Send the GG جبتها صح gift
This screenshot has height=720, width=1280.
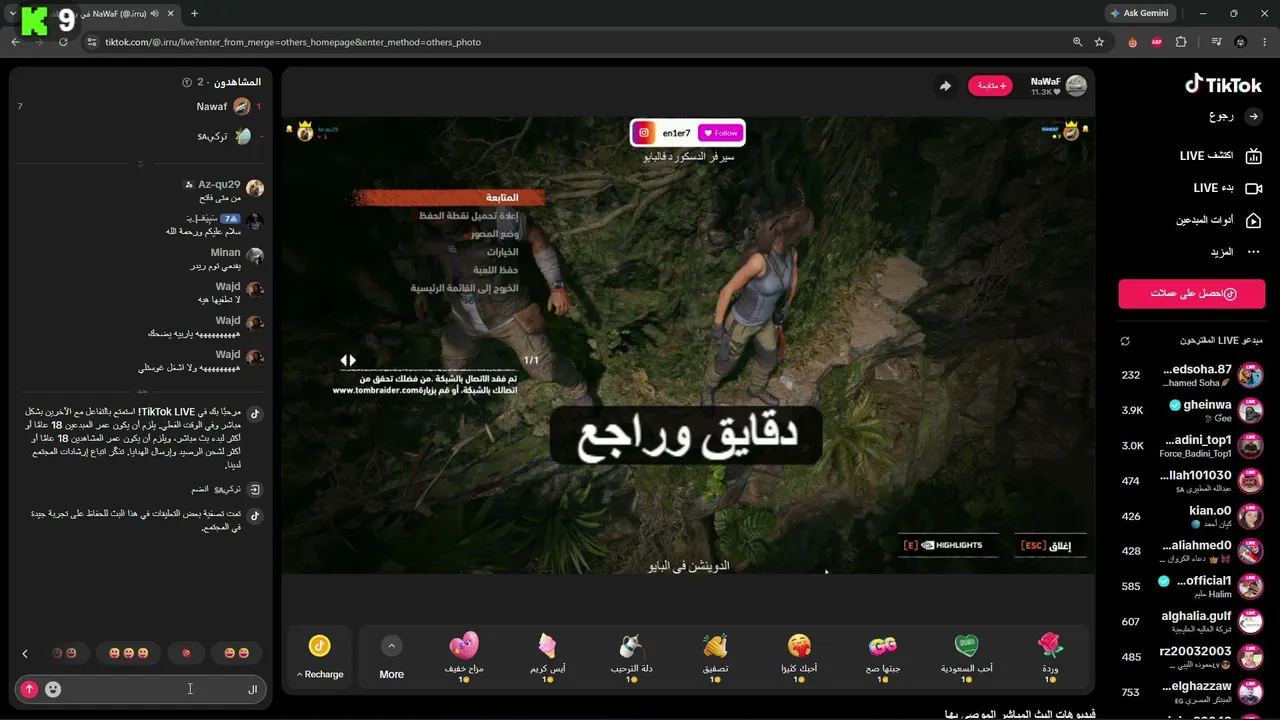coord(882,656)
